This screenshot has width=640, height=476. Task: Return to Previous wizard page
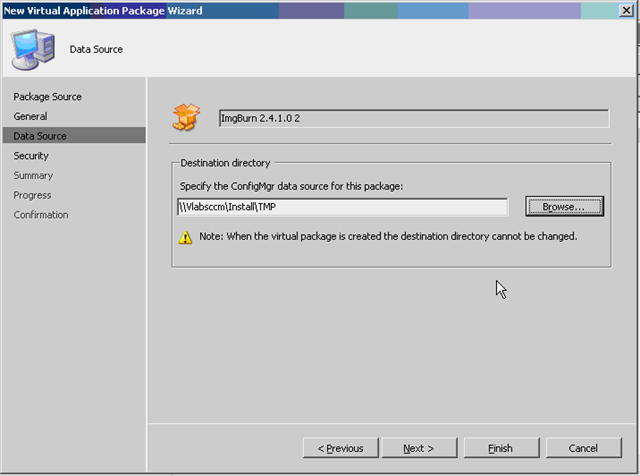340,448
